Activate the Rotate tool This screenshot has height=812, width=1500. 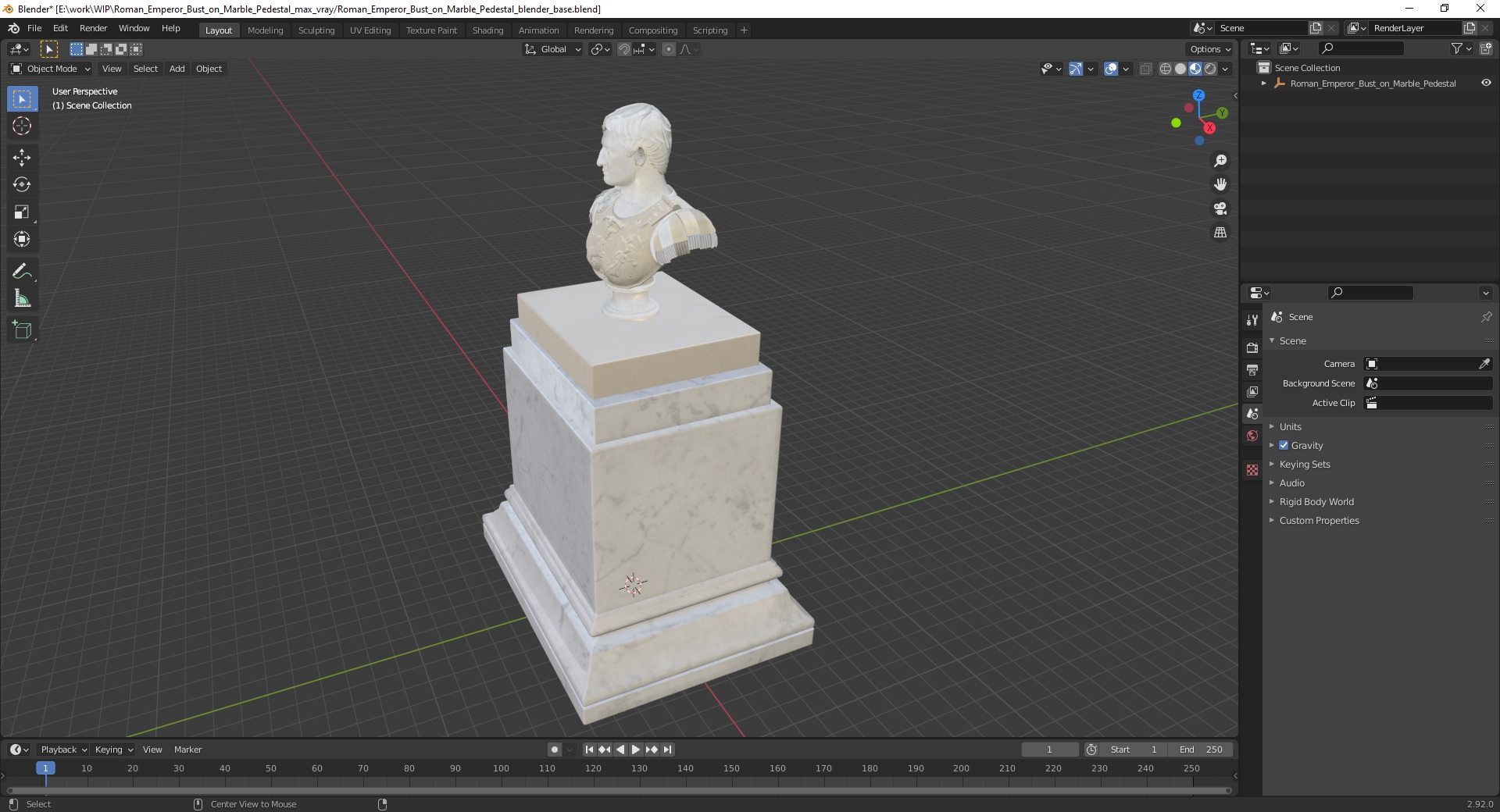click(22, 185)
